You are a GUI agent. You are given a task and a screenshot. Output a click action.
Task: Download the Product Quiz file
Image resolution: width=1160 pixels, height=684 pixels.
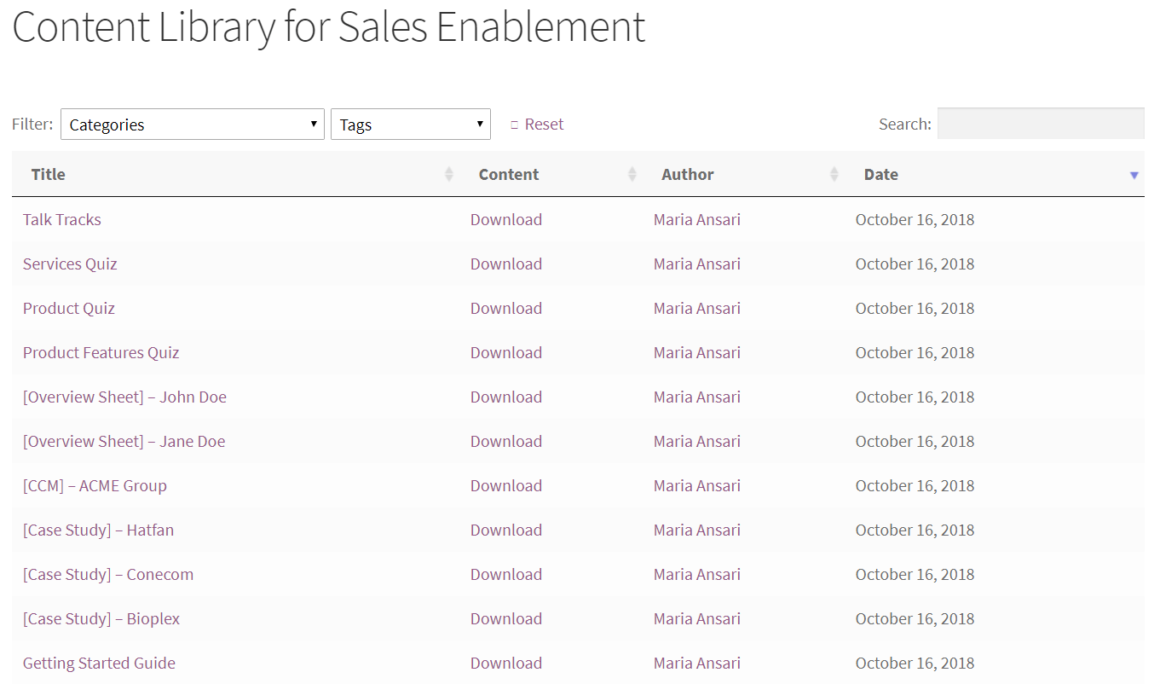pyautogui.click(x=506, y=308)
